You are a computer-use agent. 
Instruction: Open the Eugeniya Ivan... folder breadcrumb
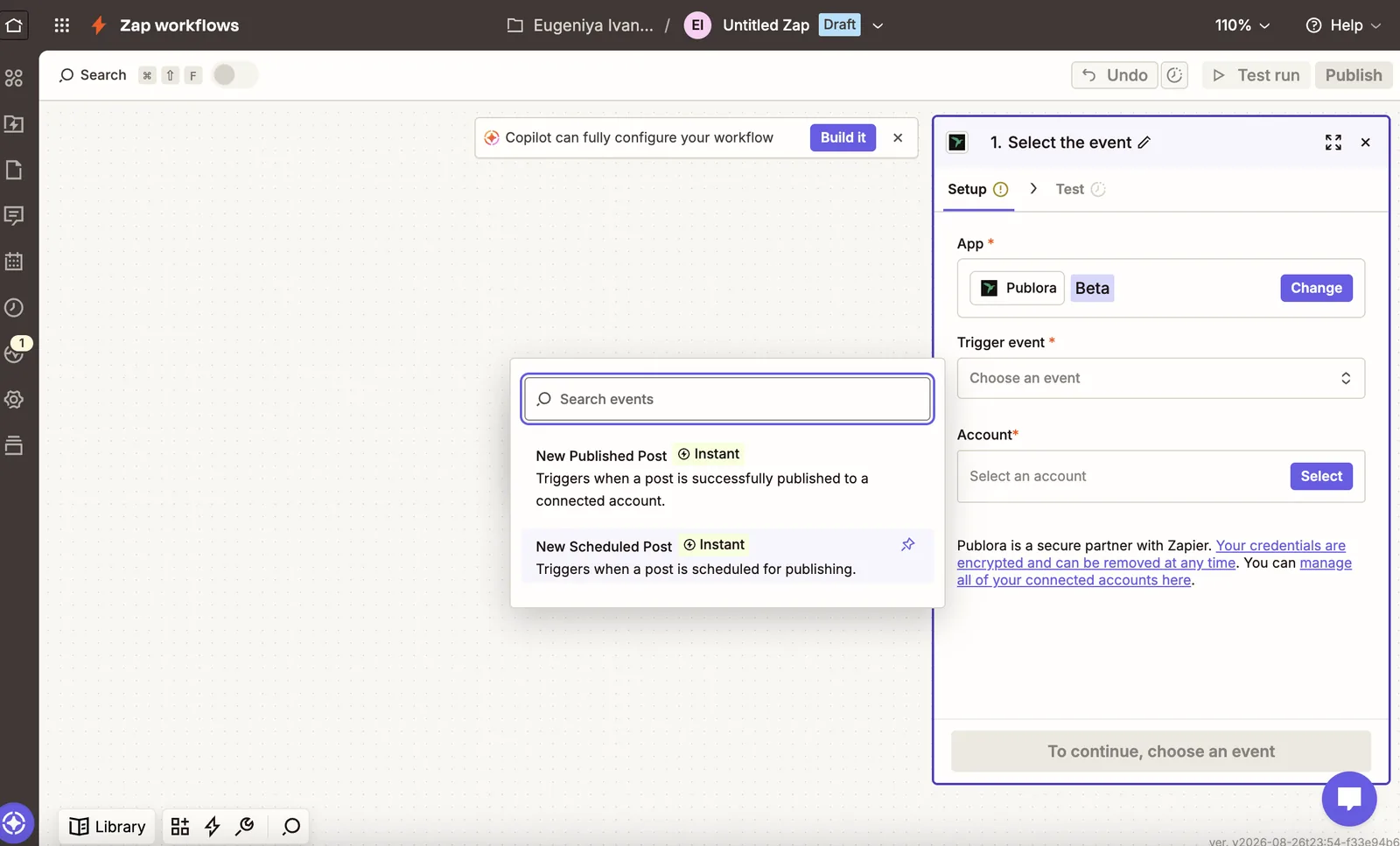(x=580, y=25)
